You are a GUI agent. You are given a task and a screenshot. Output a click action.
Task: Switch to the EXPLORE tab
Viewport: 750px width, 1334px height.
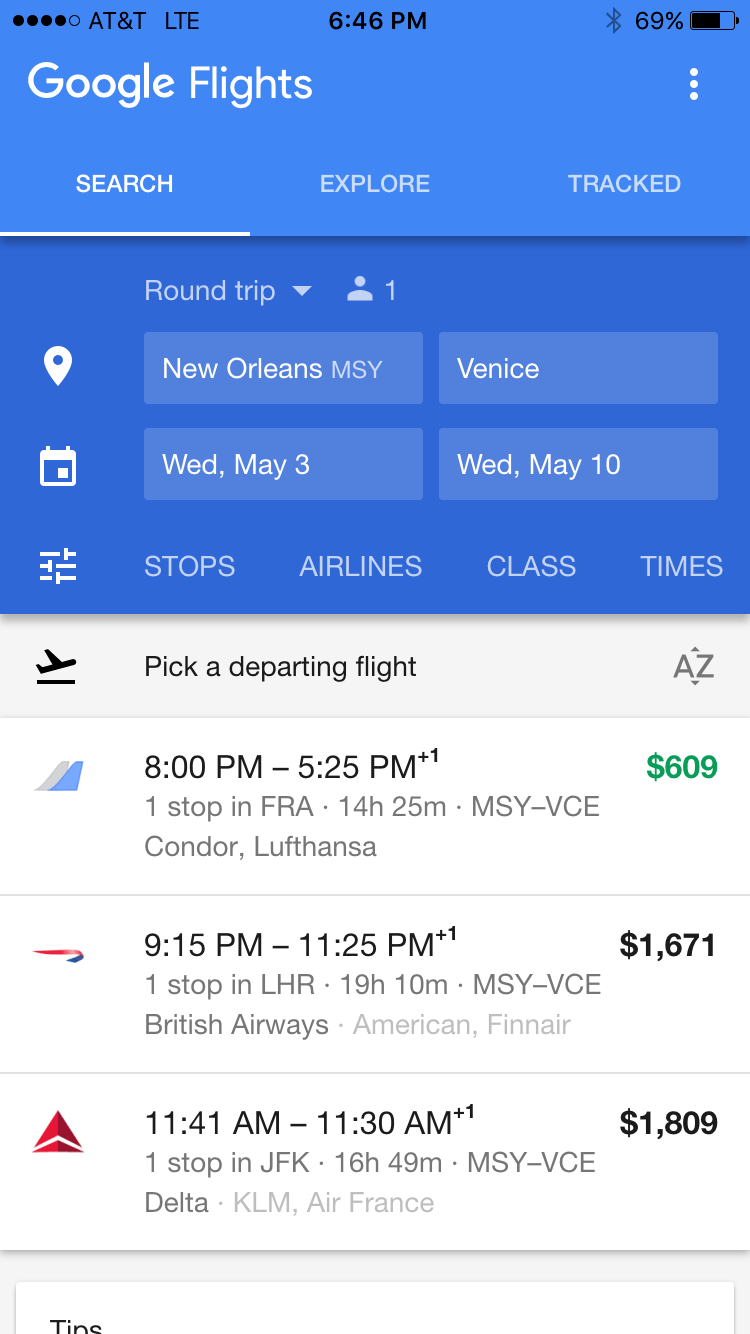(375, 184)
